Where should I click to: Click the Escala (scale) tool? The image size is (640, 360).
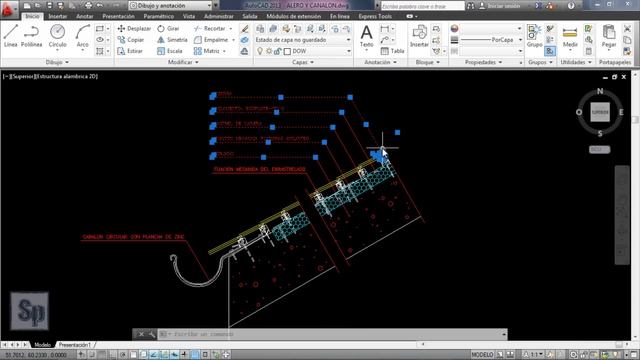point(170,51)
